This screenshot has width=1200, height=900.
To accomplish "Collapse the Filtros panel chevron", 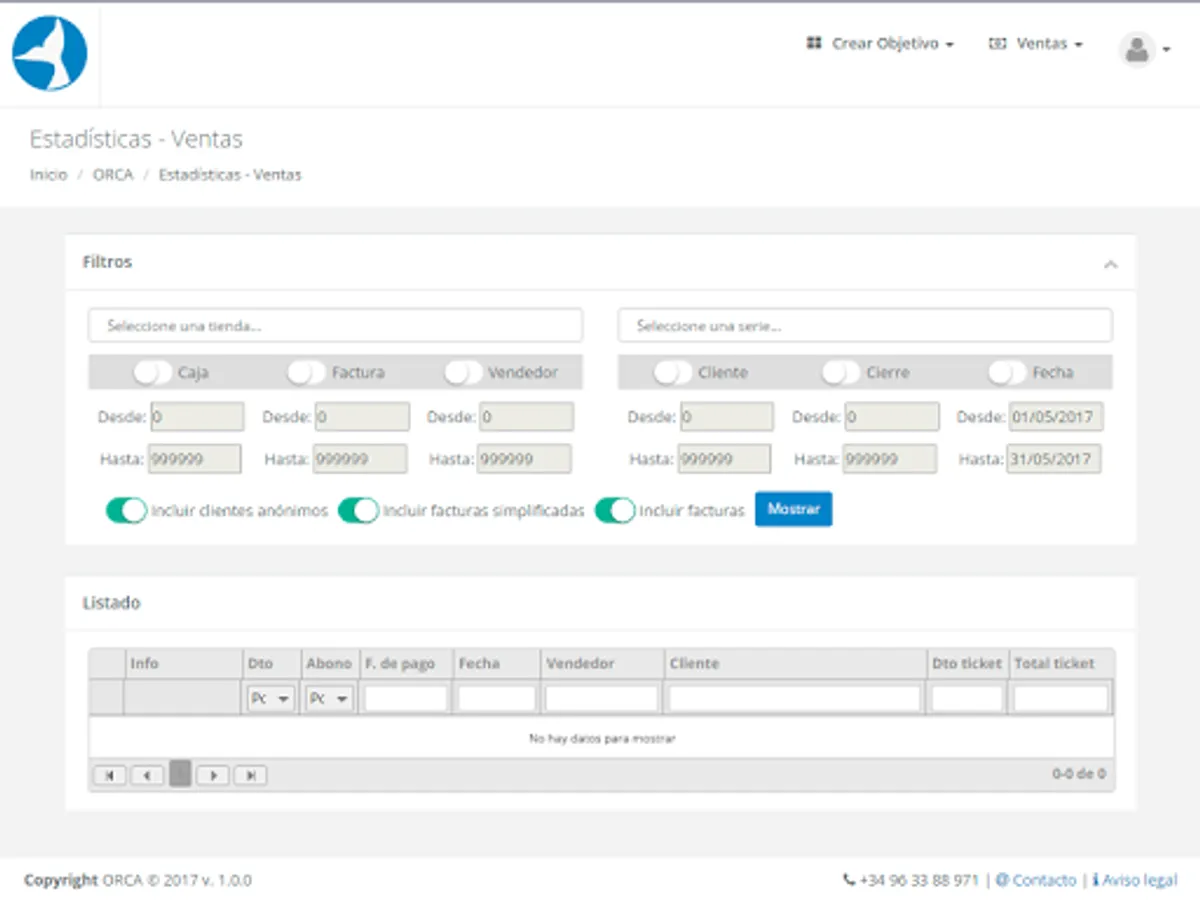I will tap(1110, 265).
